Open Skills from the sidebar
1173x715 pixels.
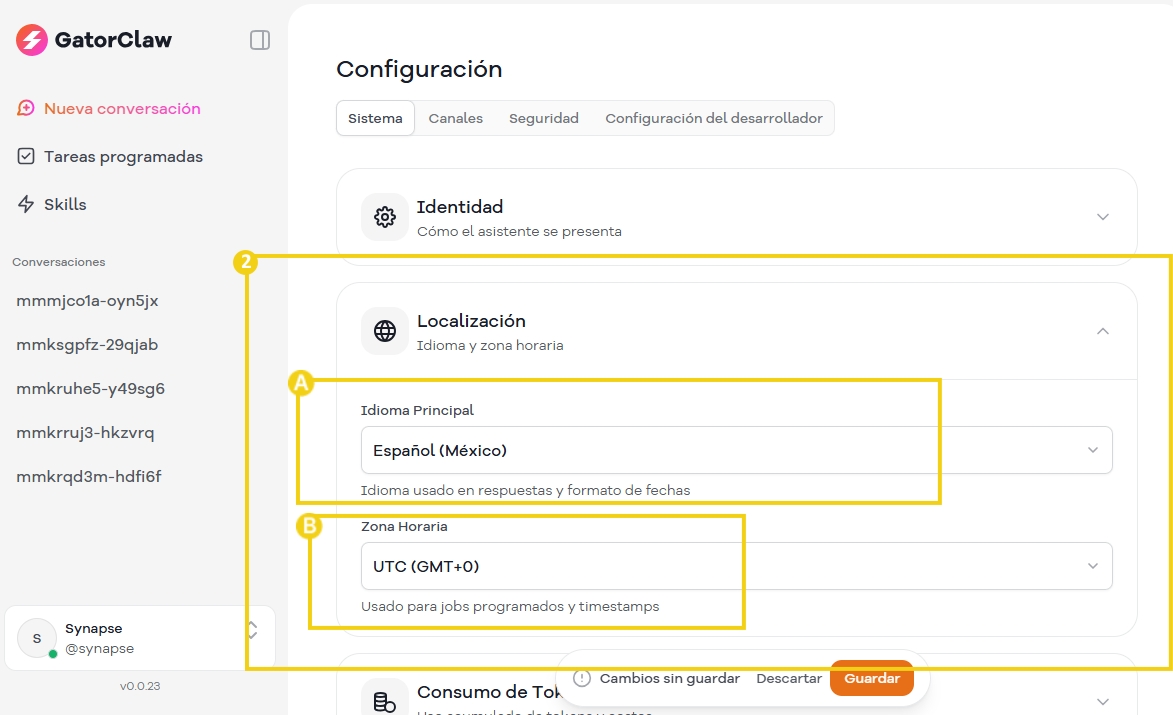[x=65, y=204]
